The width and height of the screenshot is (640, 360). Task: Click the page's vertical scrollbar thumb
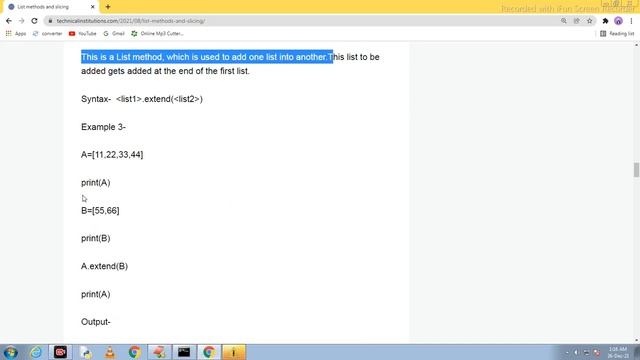(636, 170)
